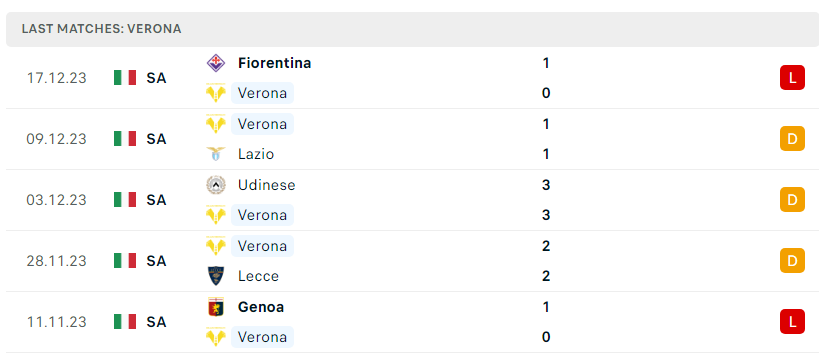Select highlighted Verona in the Lecce match
The image size is (819, 360).
pos(262,246)
